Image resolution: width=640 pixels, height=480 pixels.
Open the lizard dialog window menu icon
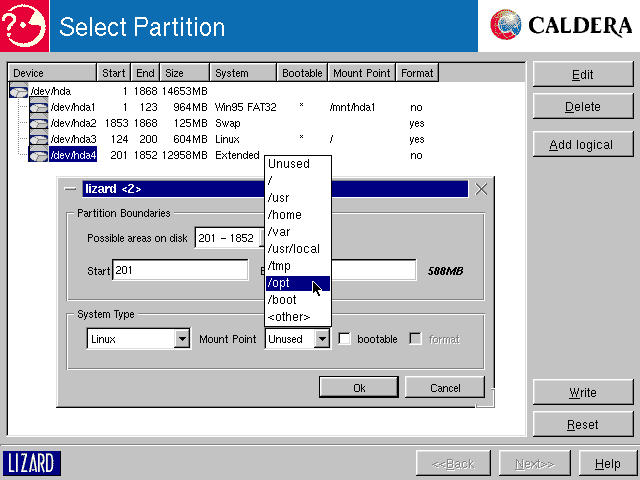71,189
